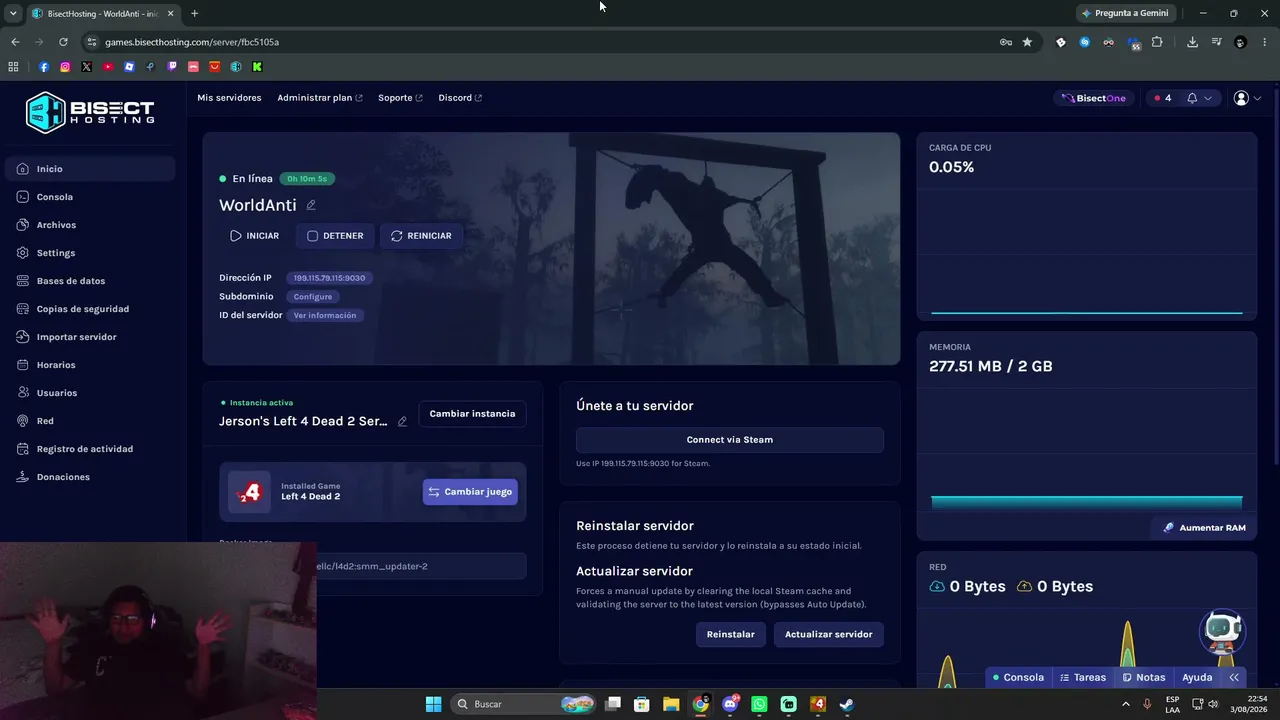Click the Cambiar juego button
This screenshot has height=720, width=1280.
click(470, 492)
